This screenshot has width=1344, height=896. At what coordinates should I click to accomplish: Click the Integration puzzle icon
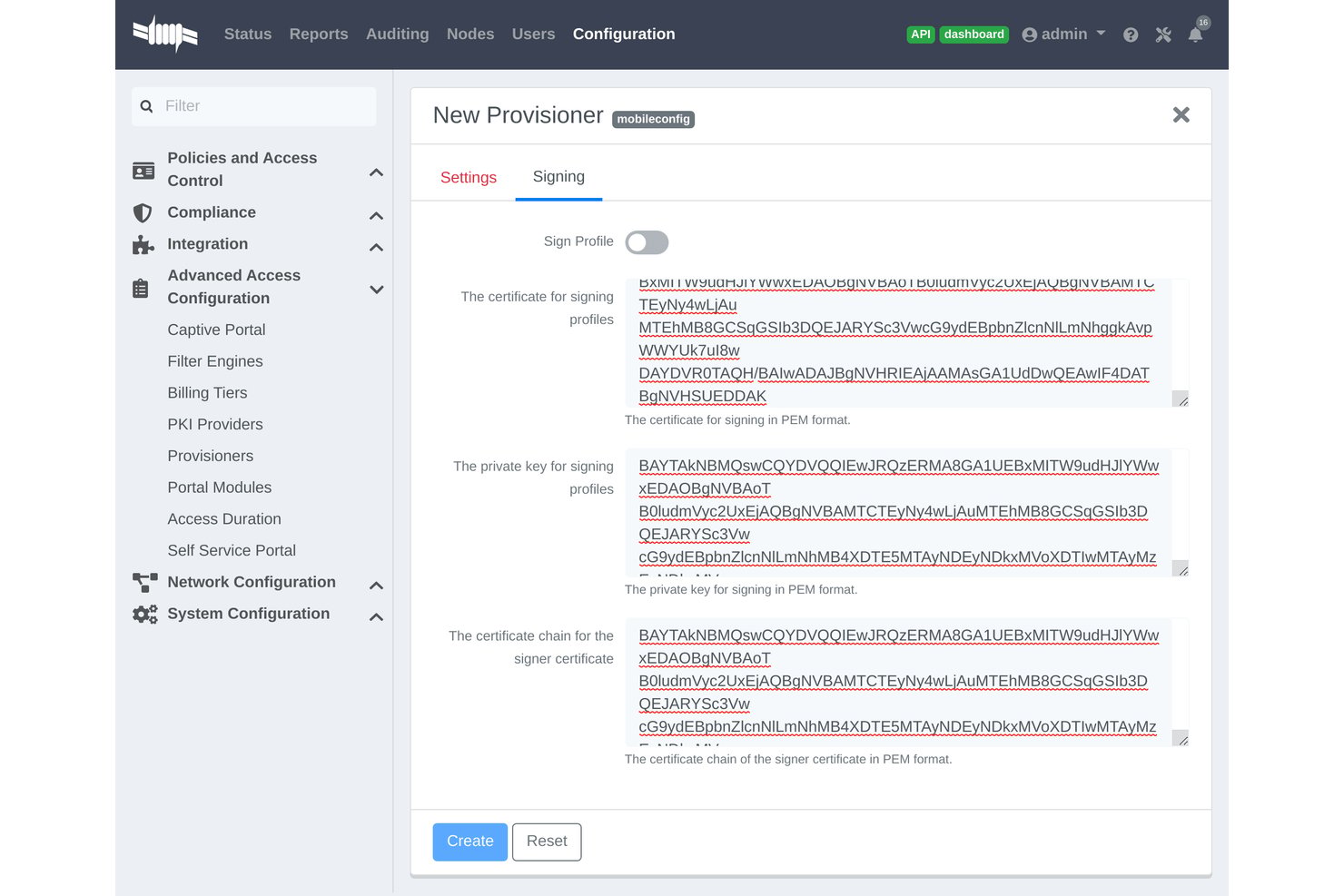click(143, 244)
